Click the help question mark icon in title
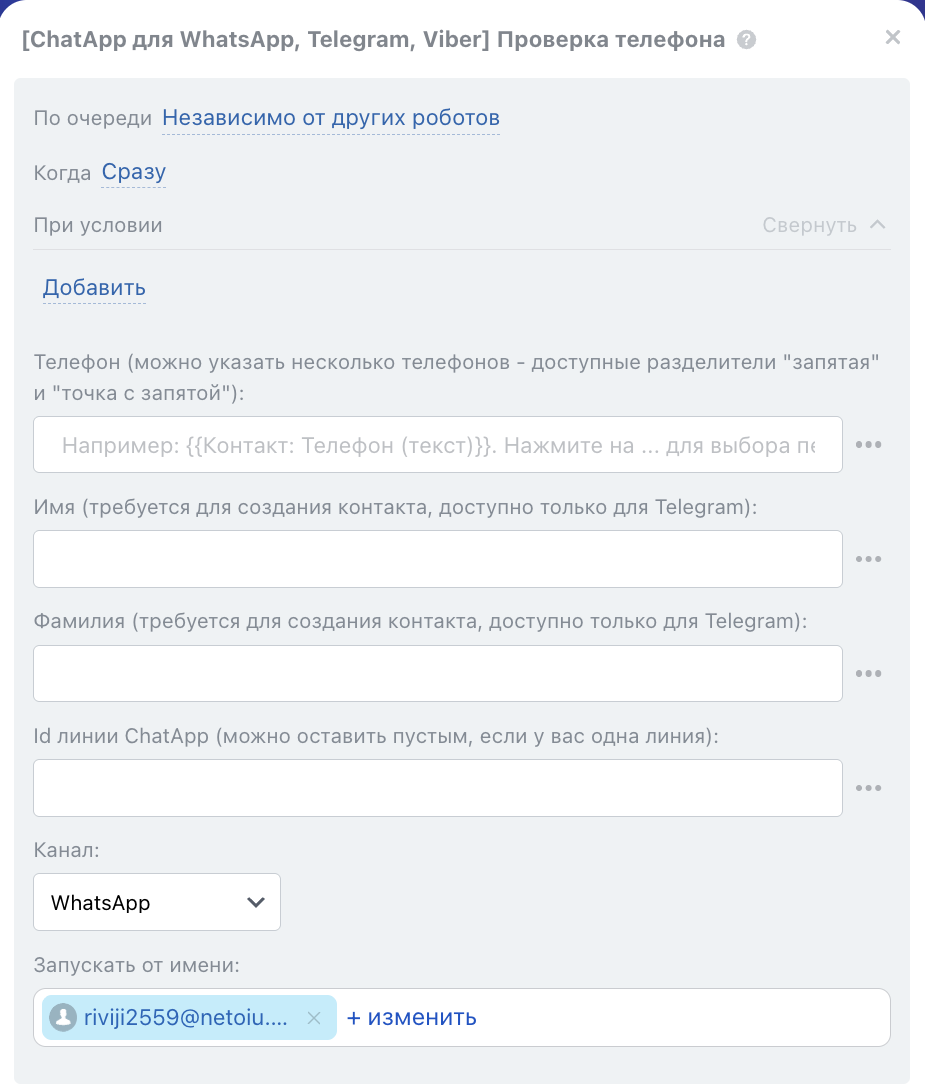925x1092 pixels. coord(746,41)
